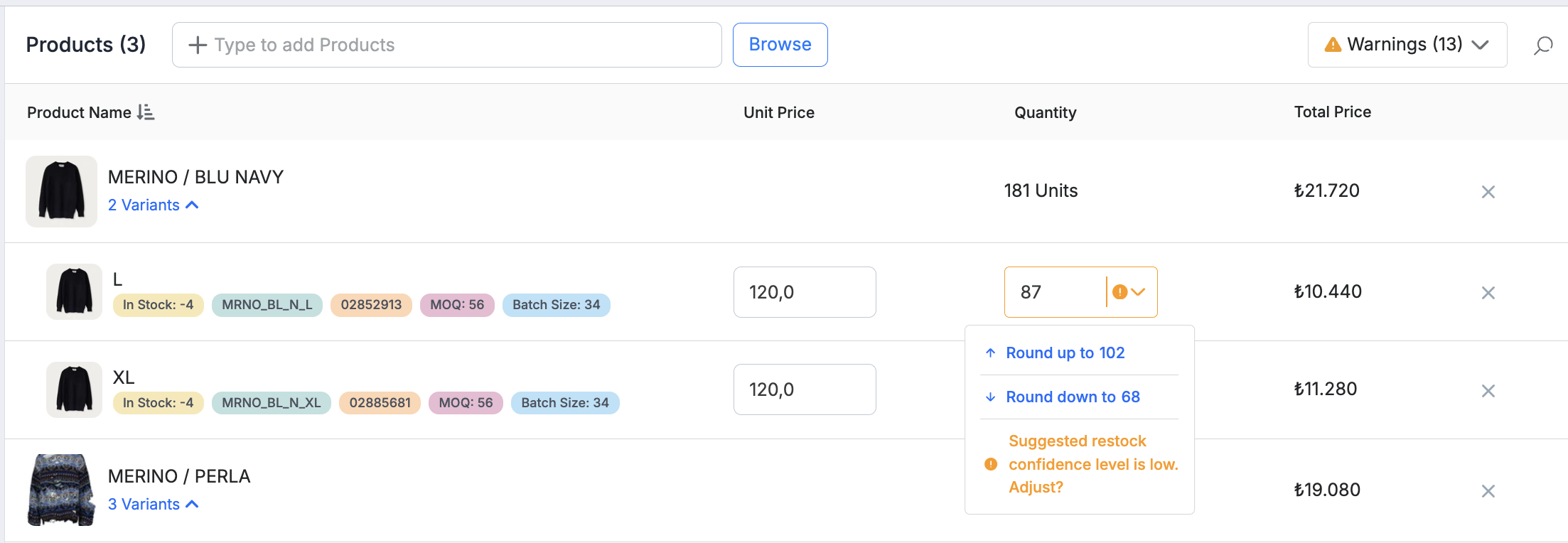
Task: Click the orange warning icon in quantity field
Action: click(x=1119, y=292)
